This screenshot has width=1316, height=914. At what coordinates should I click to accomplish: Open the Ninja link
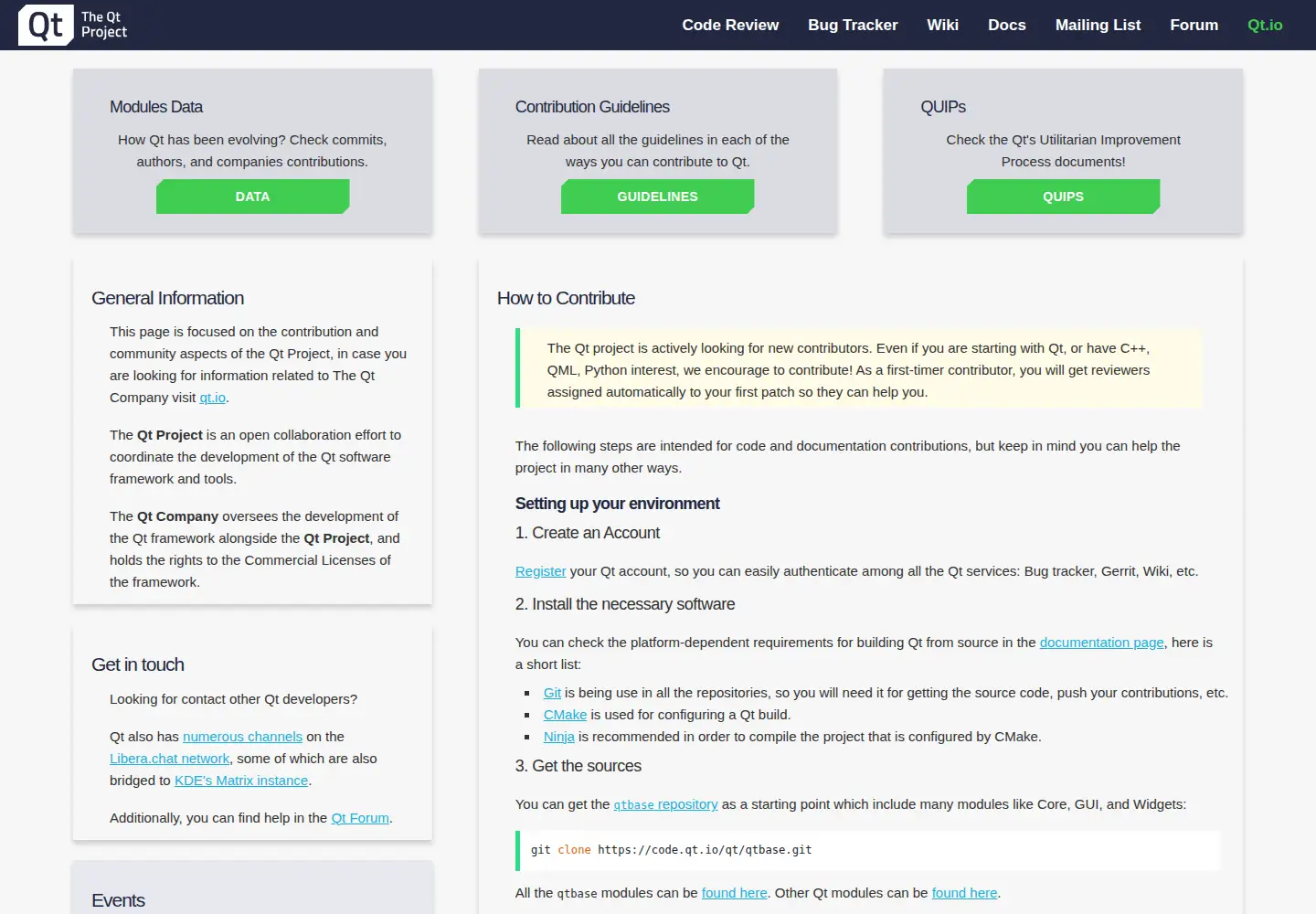point(558,737)
